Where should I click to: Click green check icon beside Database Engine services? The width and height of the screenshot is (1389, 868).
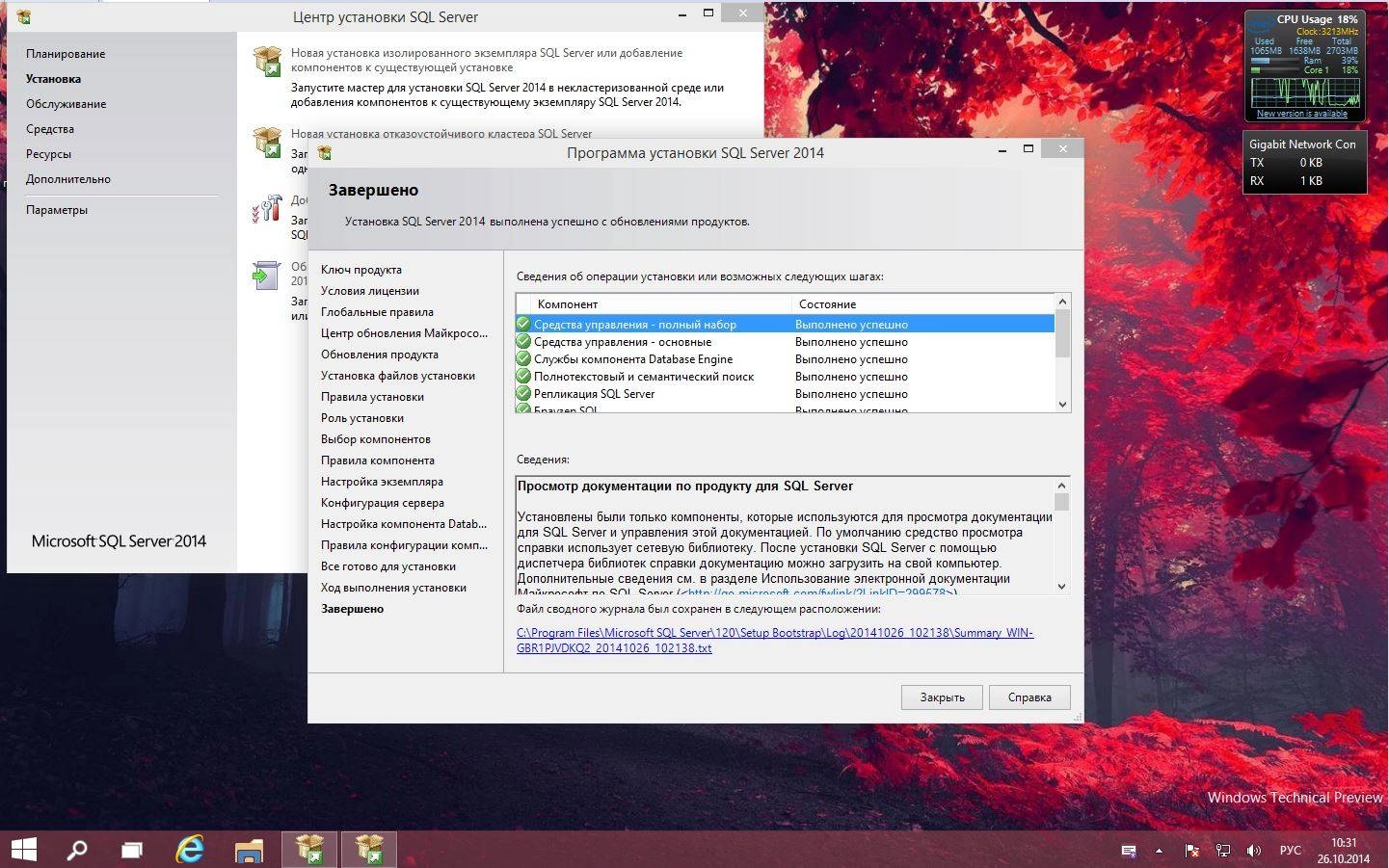click(523, 358)
